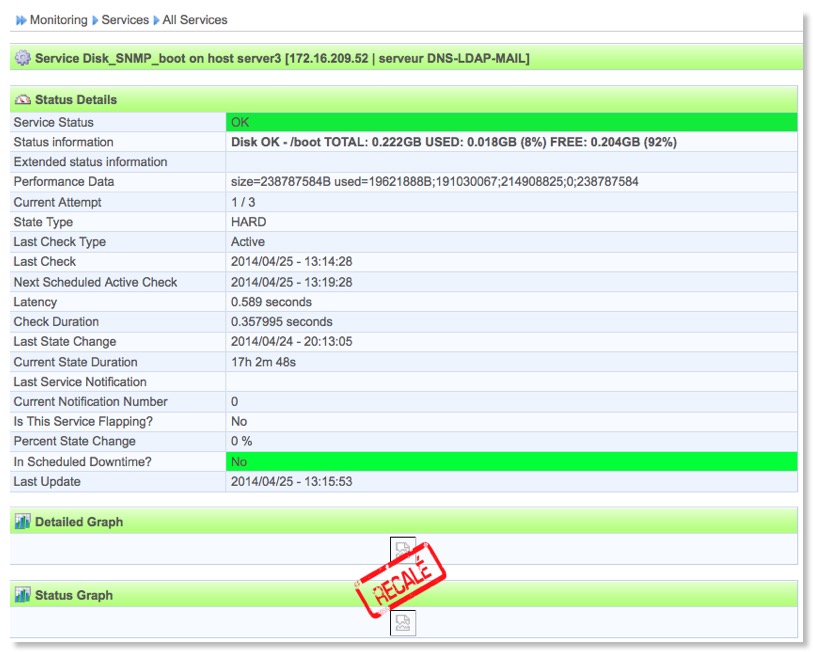Viewport: 813px width, 652px height.
Task: Click the arrow icon before All Services
Action: pyautogui.click(x=156, y=20)
